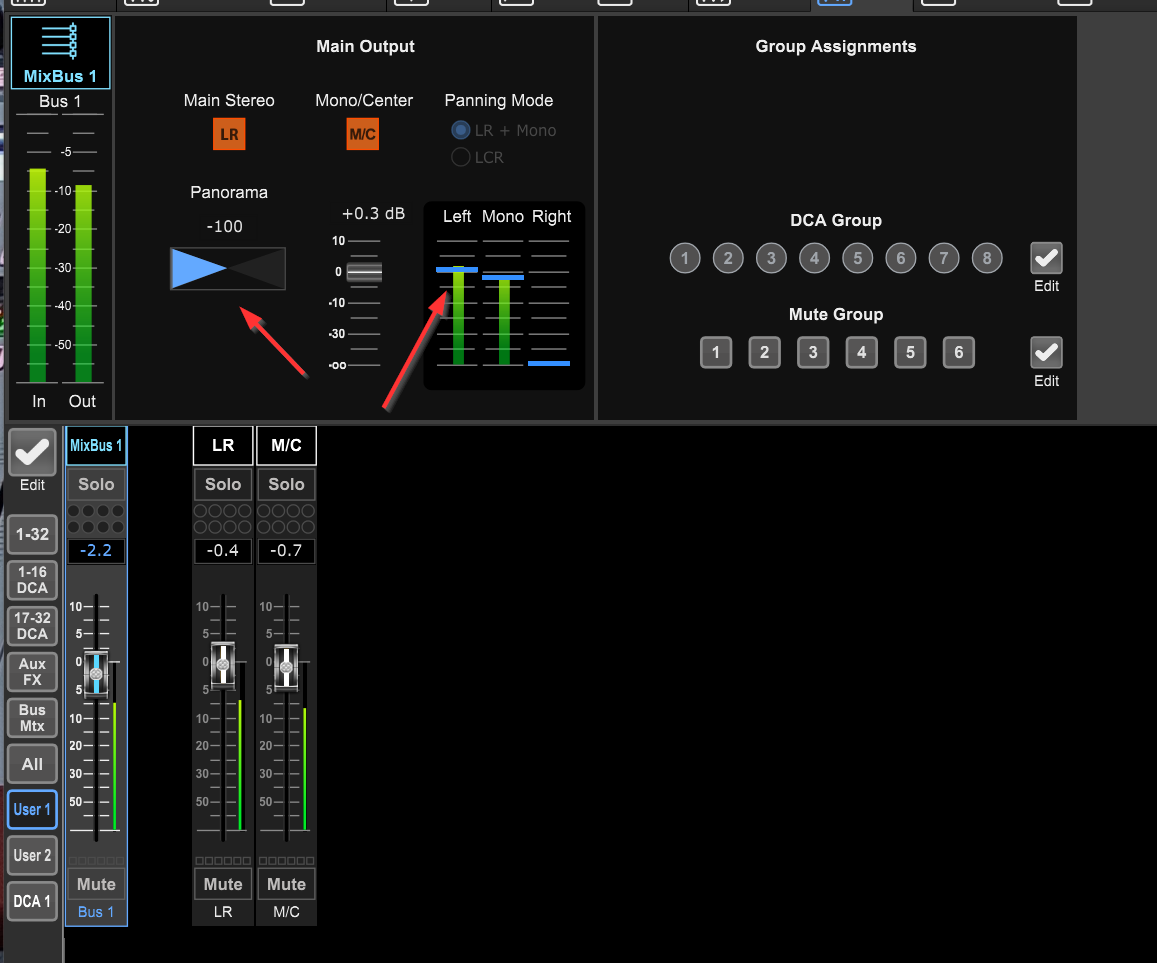The image size is (1157, 963).
Task: Assign to DCA Group 3
Action: [771, 258]
